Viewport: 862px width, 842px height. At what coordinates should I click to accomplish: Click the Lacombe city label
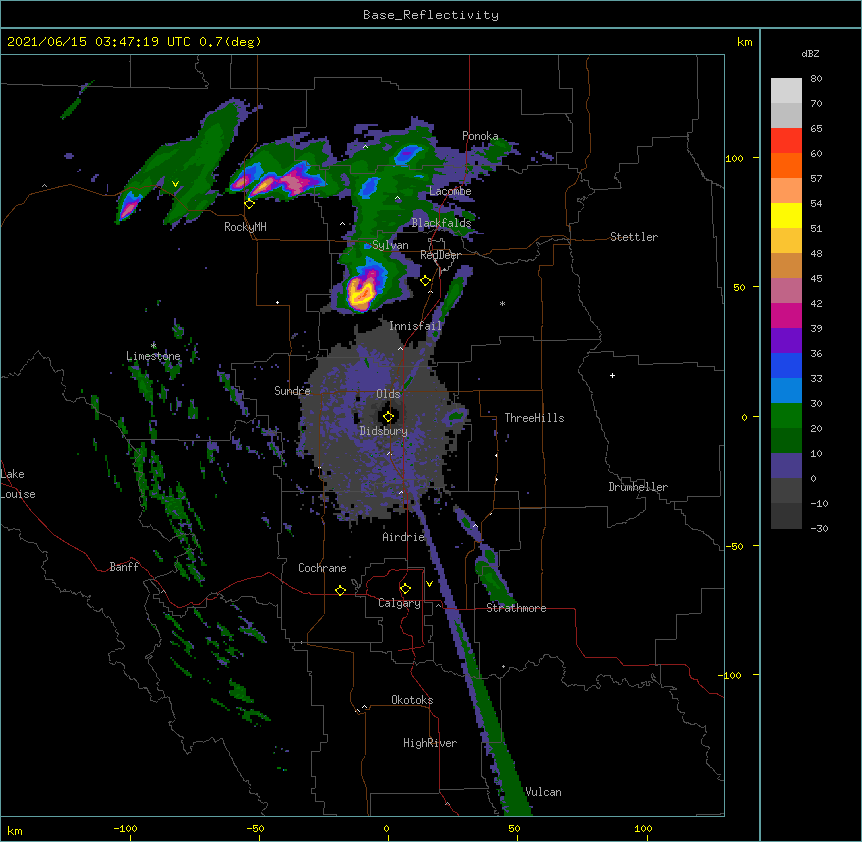(x=450, y=191)
